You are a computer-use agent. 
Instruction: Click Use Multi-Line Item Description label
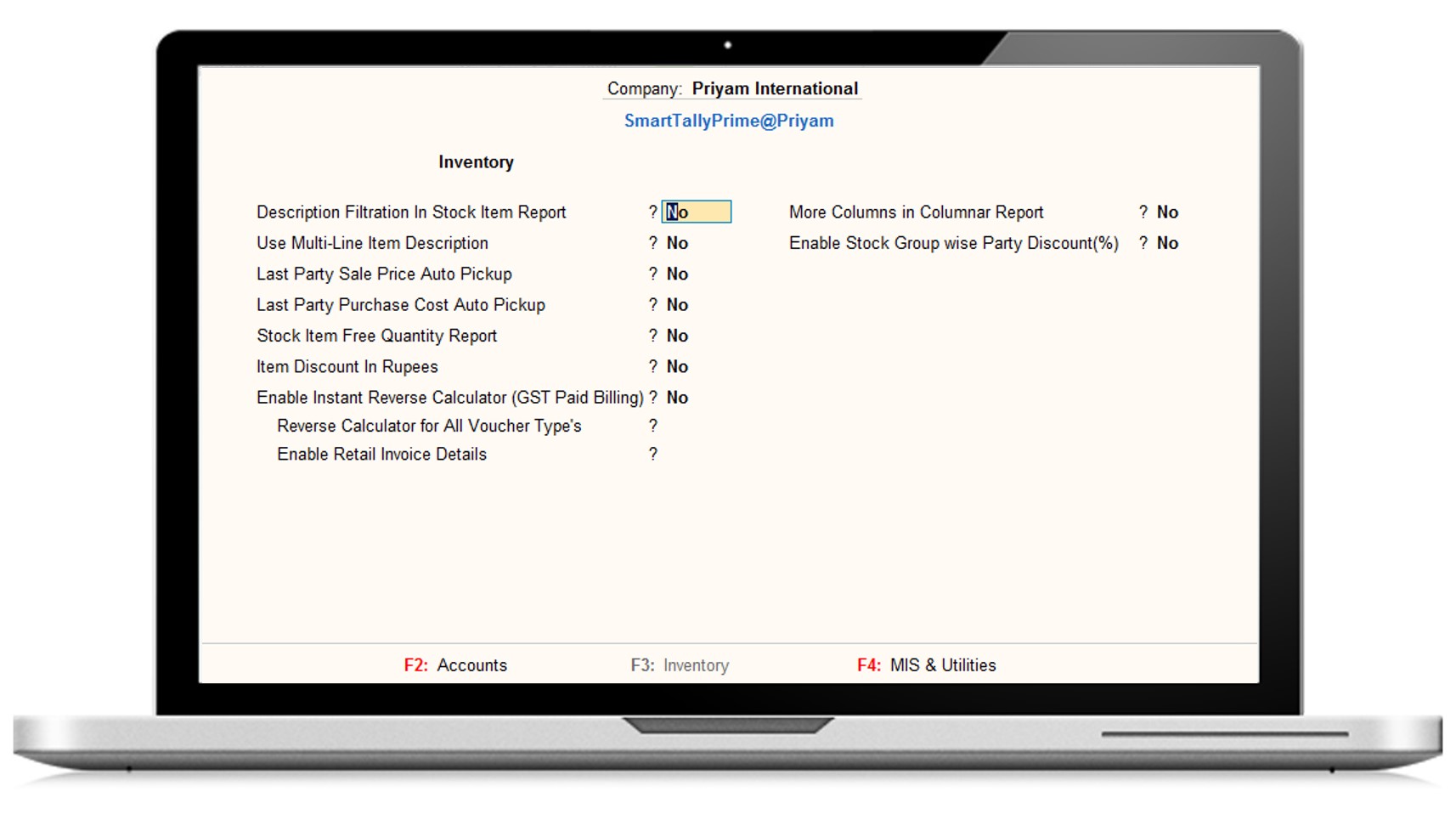tap(372, 243)
